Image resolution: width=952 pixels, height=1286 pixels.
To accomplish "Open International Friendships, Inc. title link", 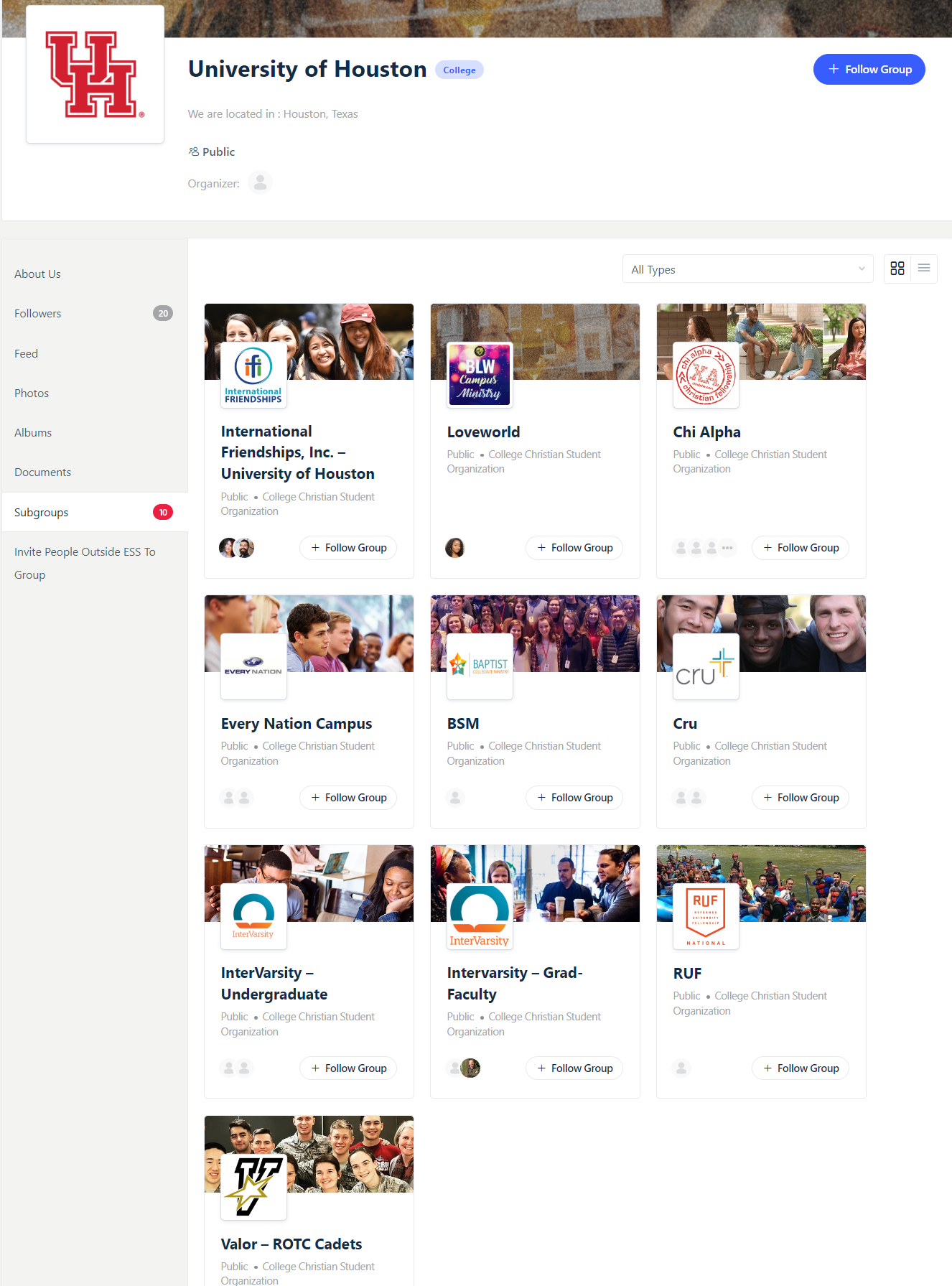I will pos(298,452).
